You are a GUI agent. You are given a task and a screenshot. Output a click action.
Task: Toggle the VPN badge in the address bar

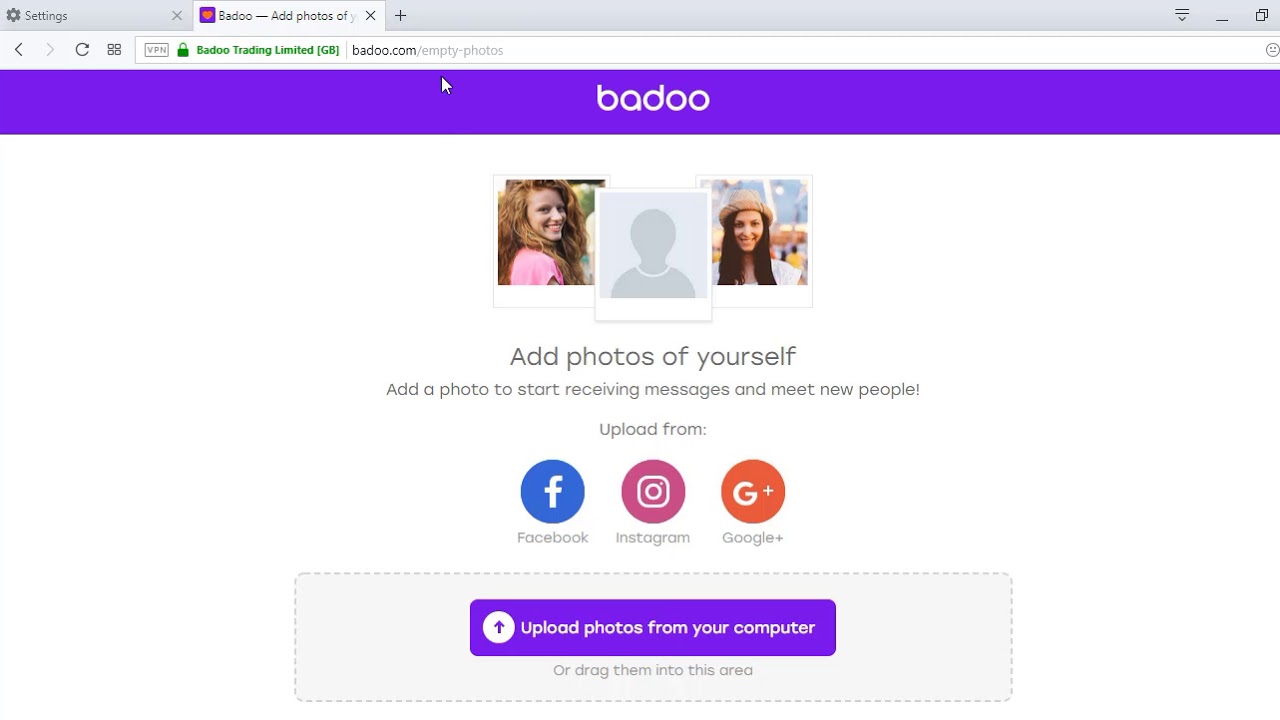(157, 50)
